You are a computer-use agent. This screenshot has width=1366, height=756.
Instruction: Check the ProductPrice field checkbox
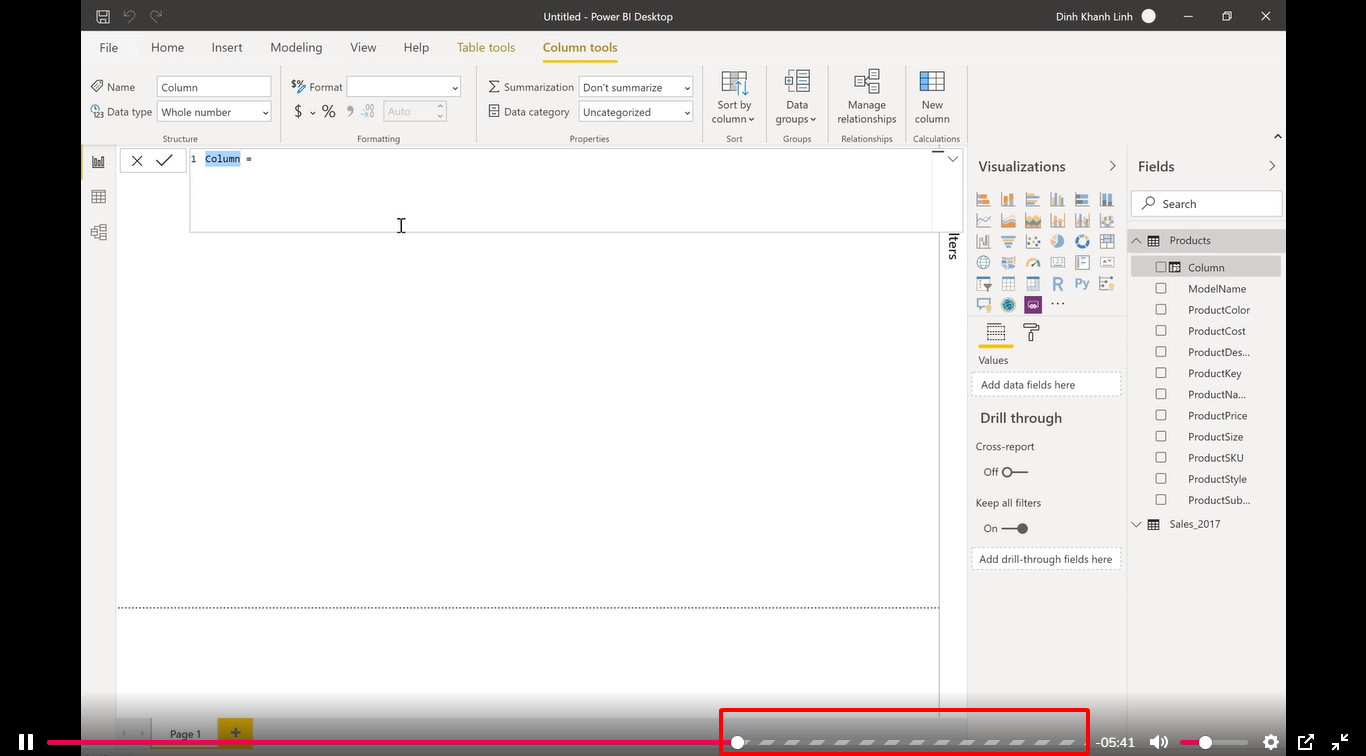[x=1161, y=415]
